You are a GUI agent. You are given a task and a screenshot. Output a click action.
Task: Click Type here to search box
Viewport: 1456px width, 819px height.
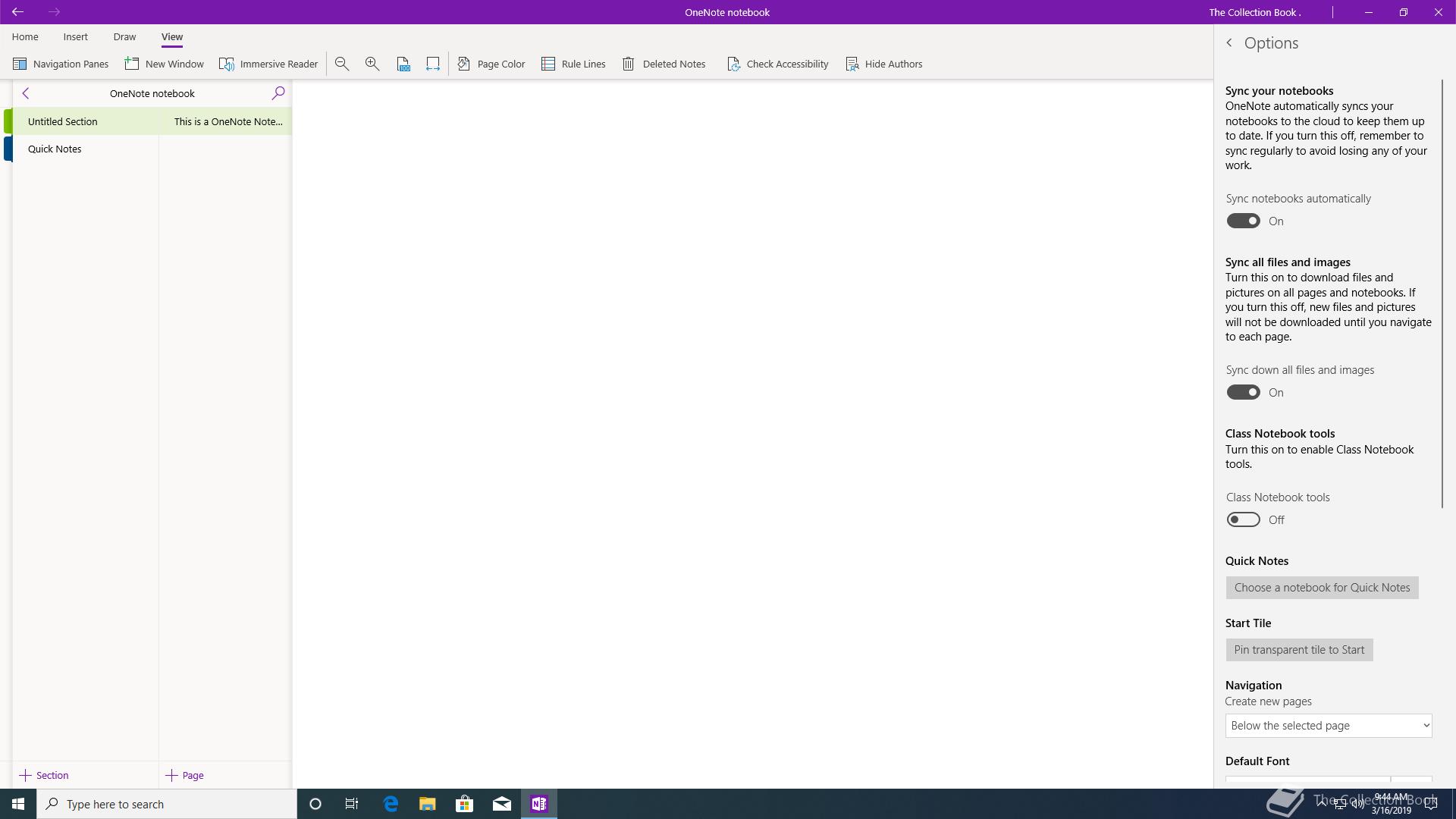click(167, 804)
